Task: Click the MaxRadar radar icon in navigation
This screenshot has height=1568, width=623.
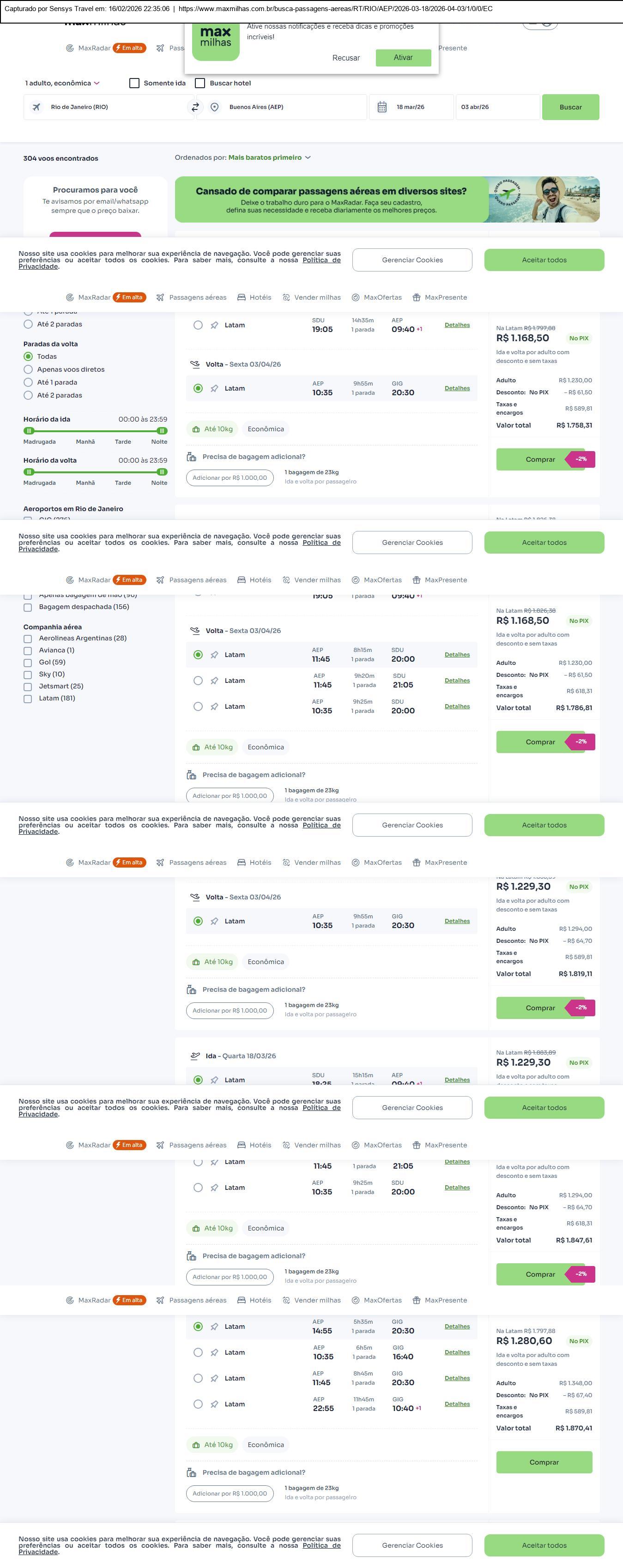Action: [70, 298]
